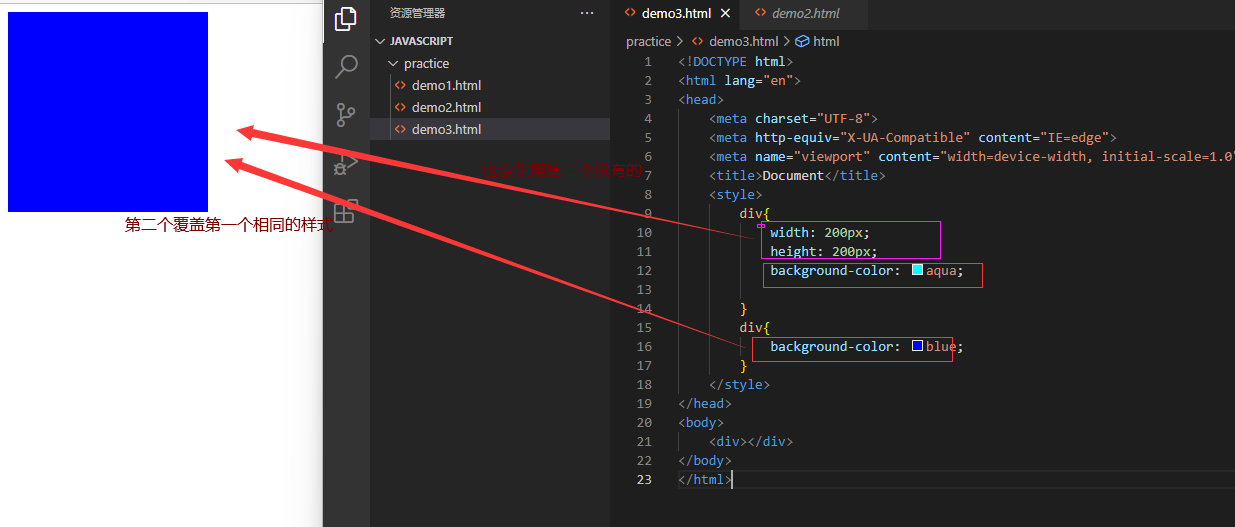The width and height of the screenshot is (1235, 527).
Task: Click the meta charset UTF-8 line
Action: tap(793, 118)
